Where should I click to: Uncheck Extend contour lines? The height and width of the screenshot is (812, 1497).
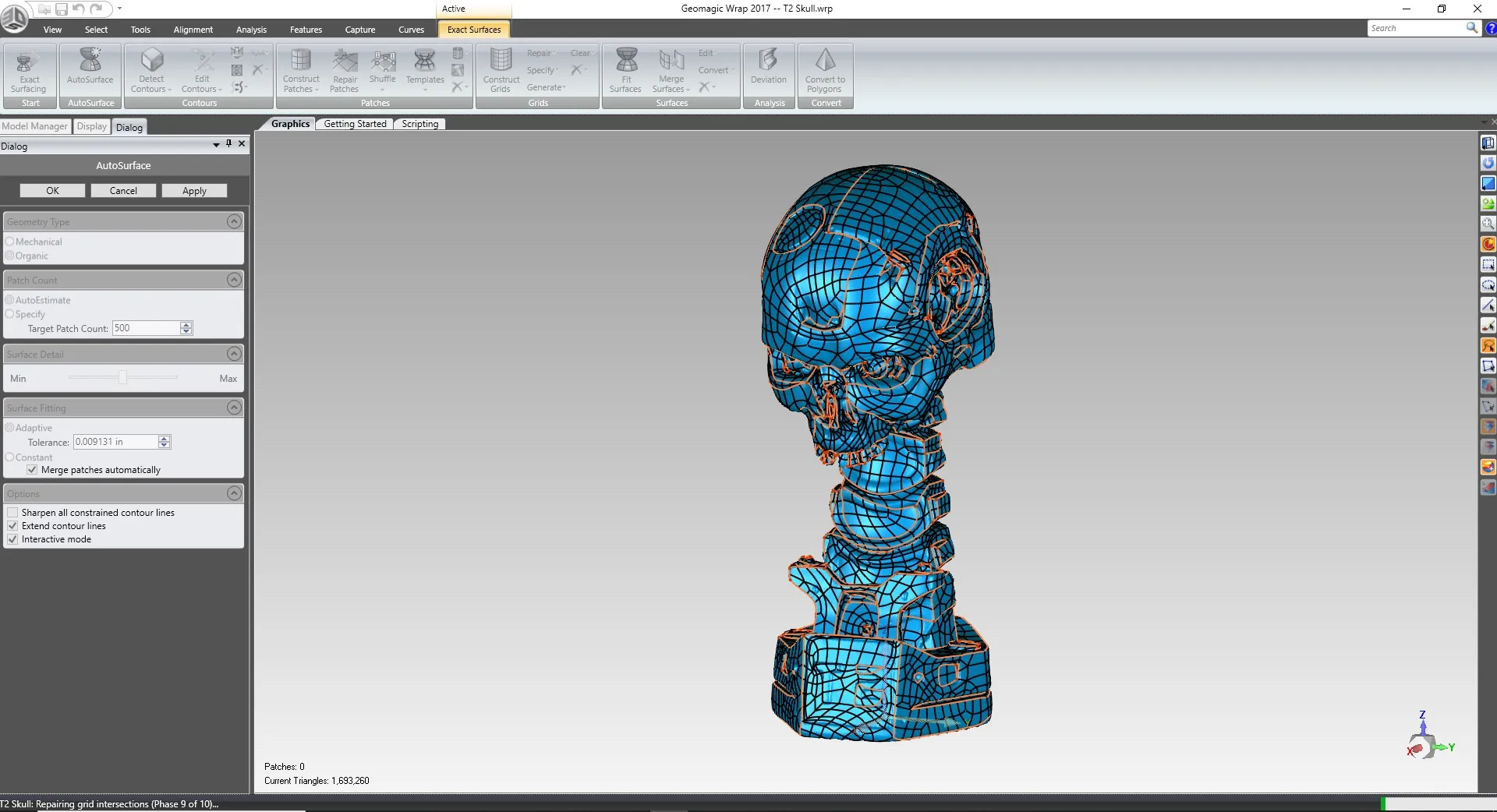[12, 526]
